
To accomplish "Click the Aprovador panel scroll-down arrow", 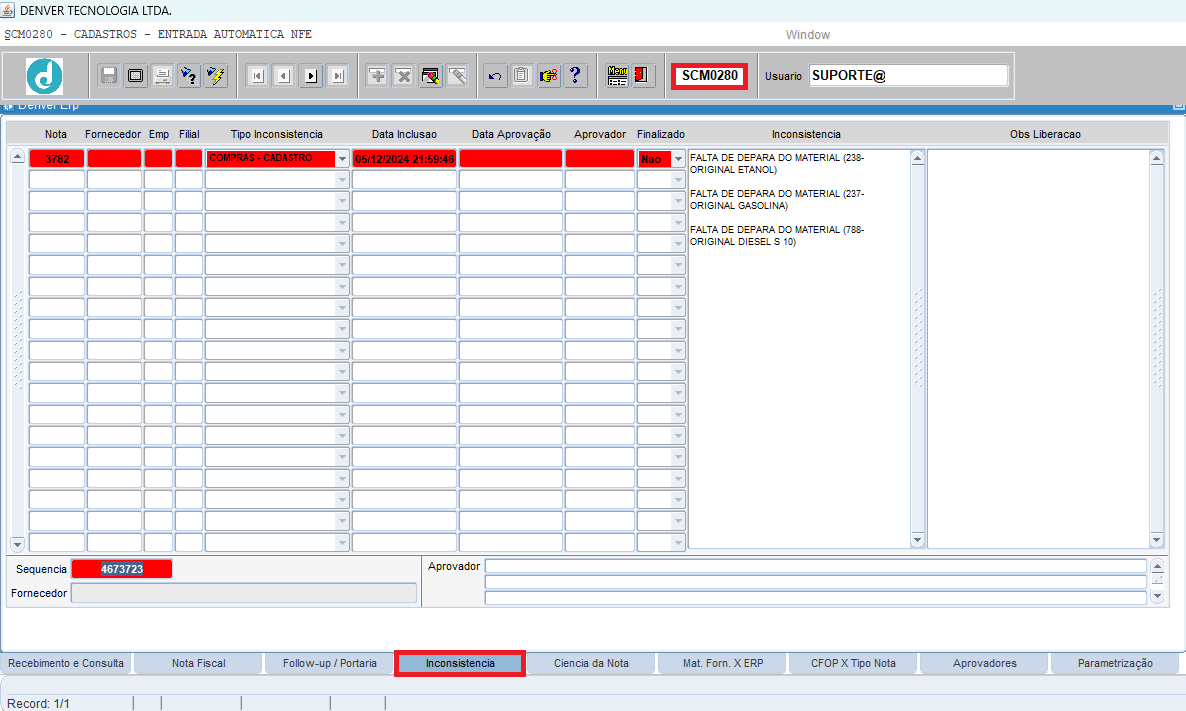I will tap(1157, 596).
